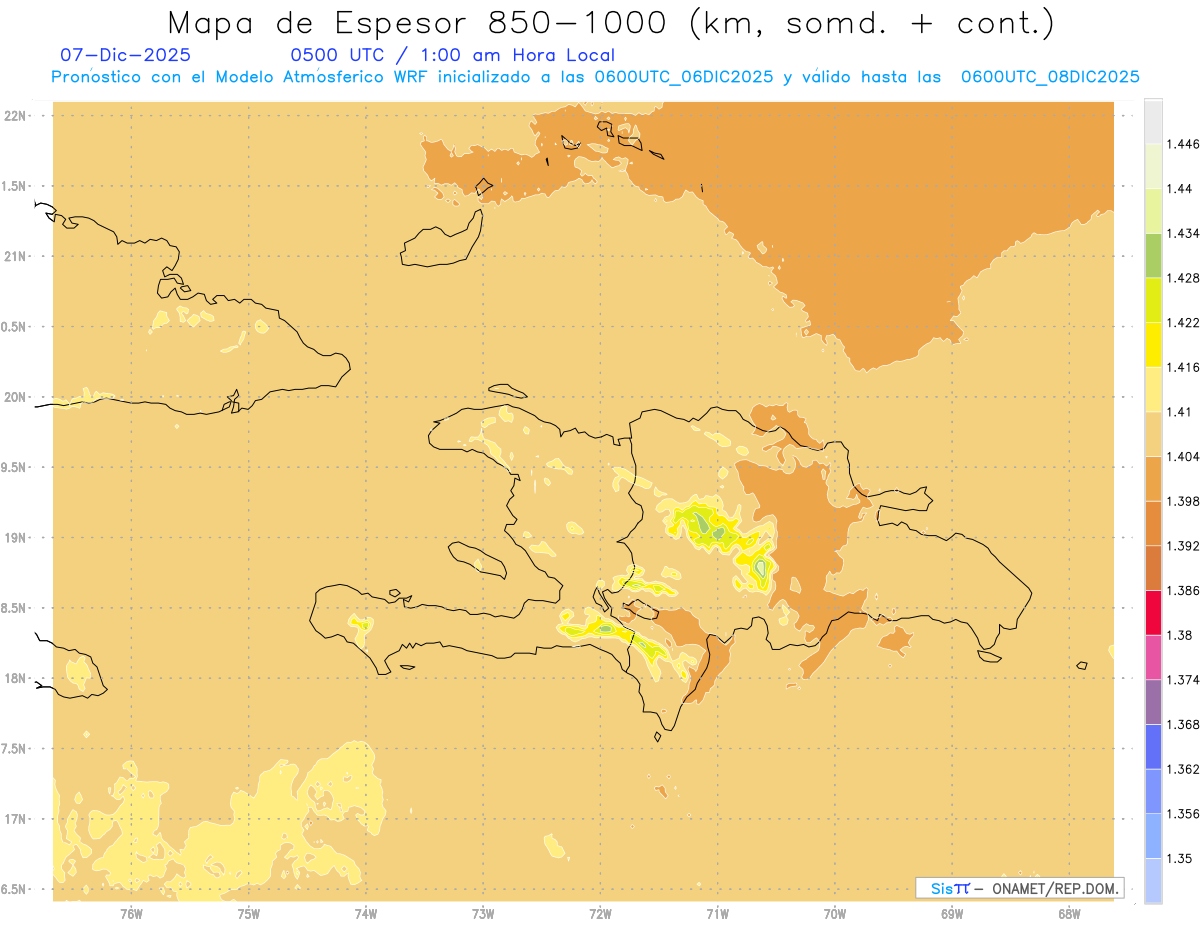Image resolution: width=1200 pixels, height=927 pixels.
Task: Click the legend value 1.41
Action: (x=1177, y=412)
